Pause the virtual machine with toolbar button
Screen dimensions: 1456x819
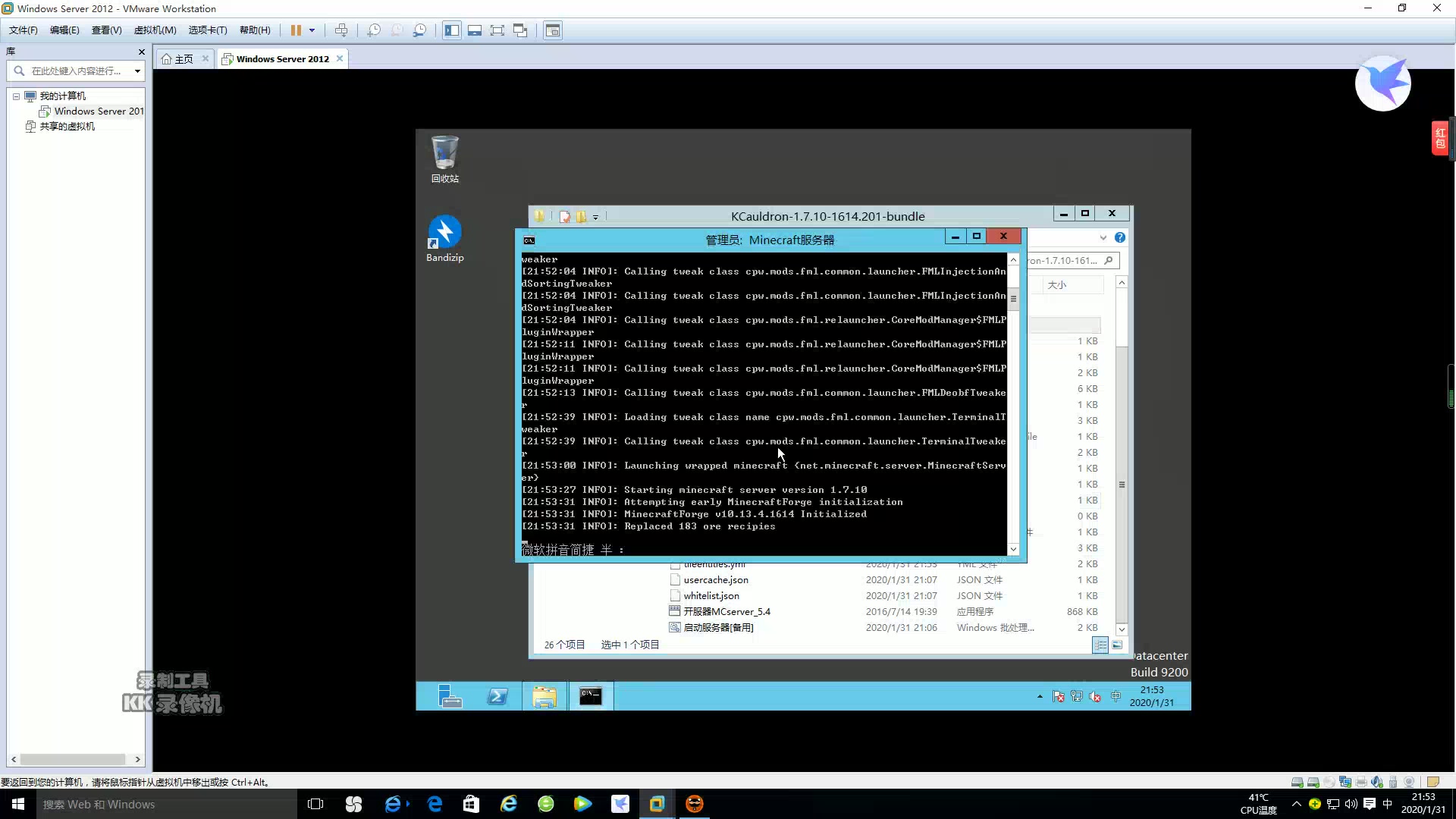[x=296, y=30]
